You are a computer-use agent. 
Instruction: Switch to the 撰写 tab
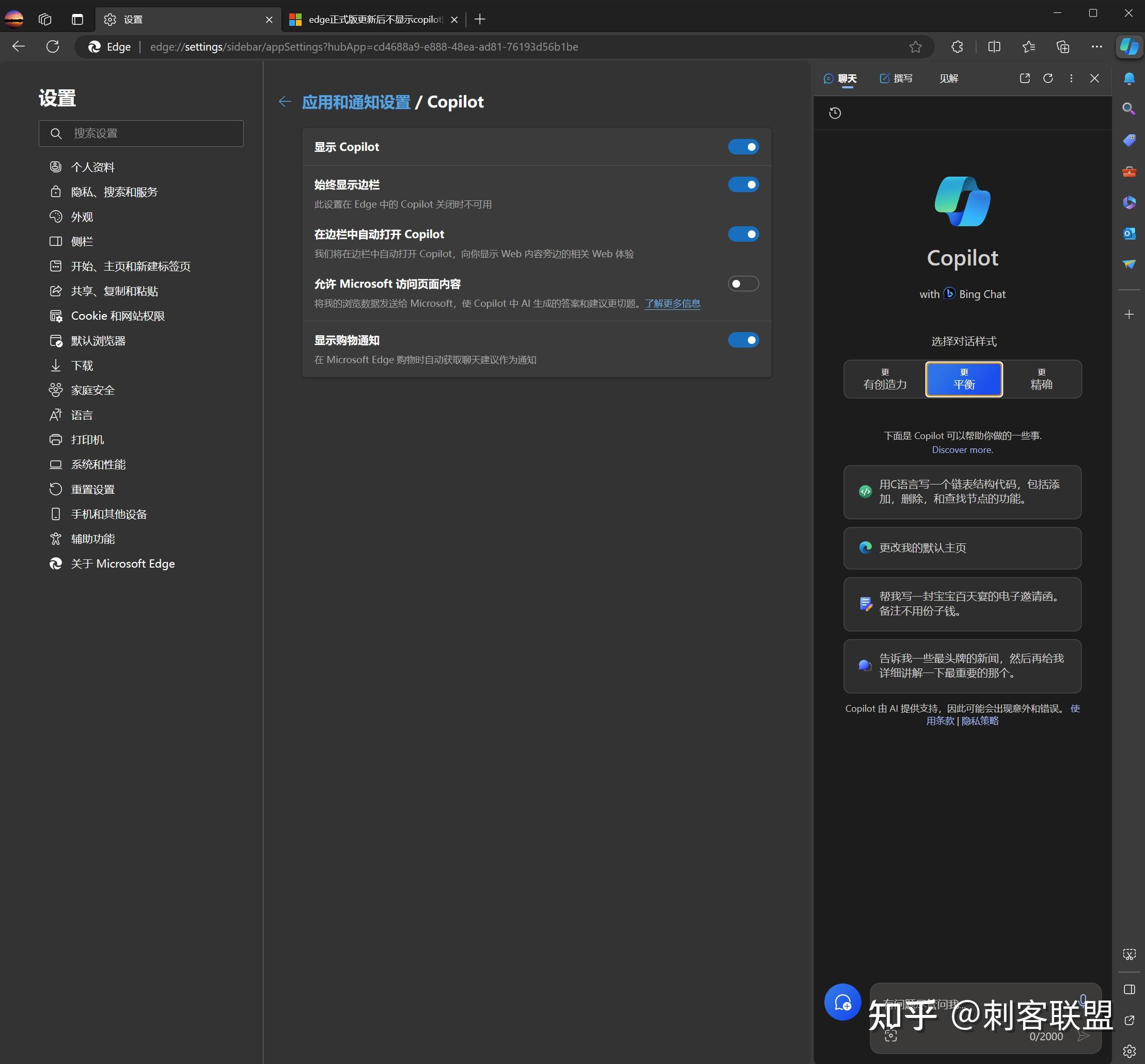[896, 79]
